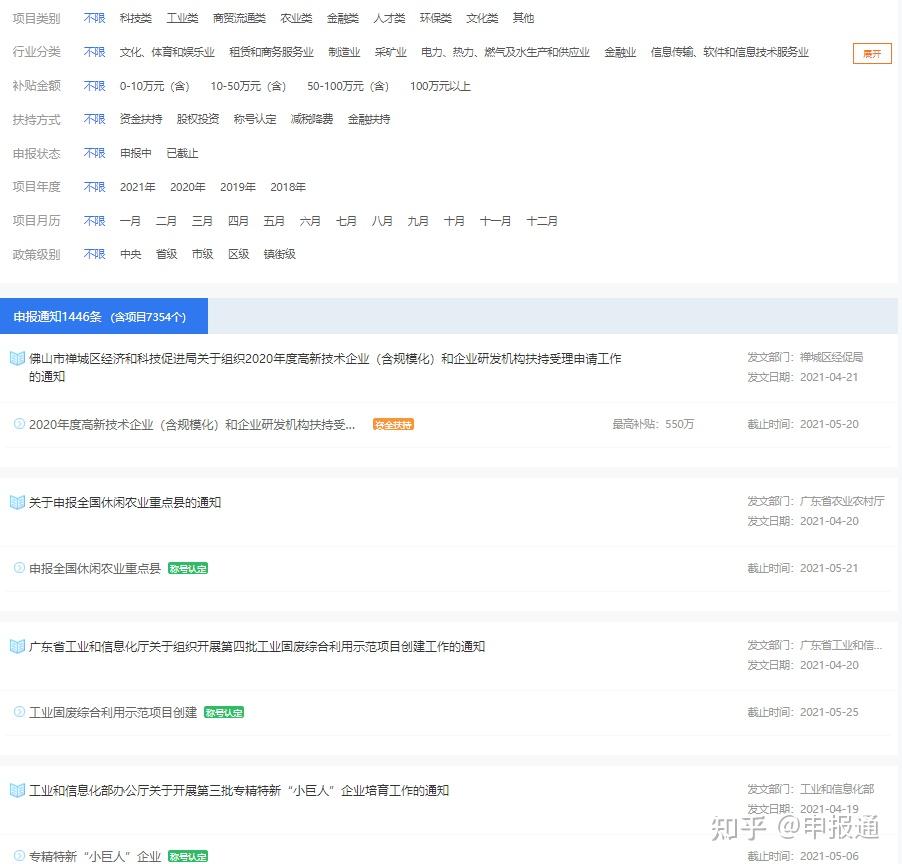Filter project year 2018年
Screen dimensions: 902x864
[288, 187]
